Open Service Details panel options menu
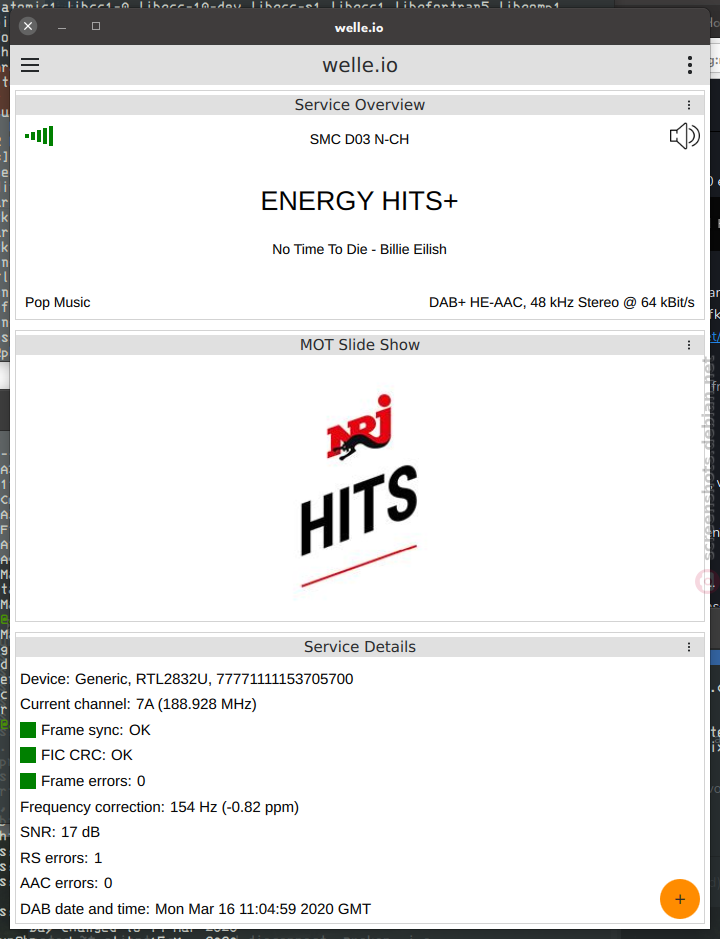720x939 pixels. (688, 647)
